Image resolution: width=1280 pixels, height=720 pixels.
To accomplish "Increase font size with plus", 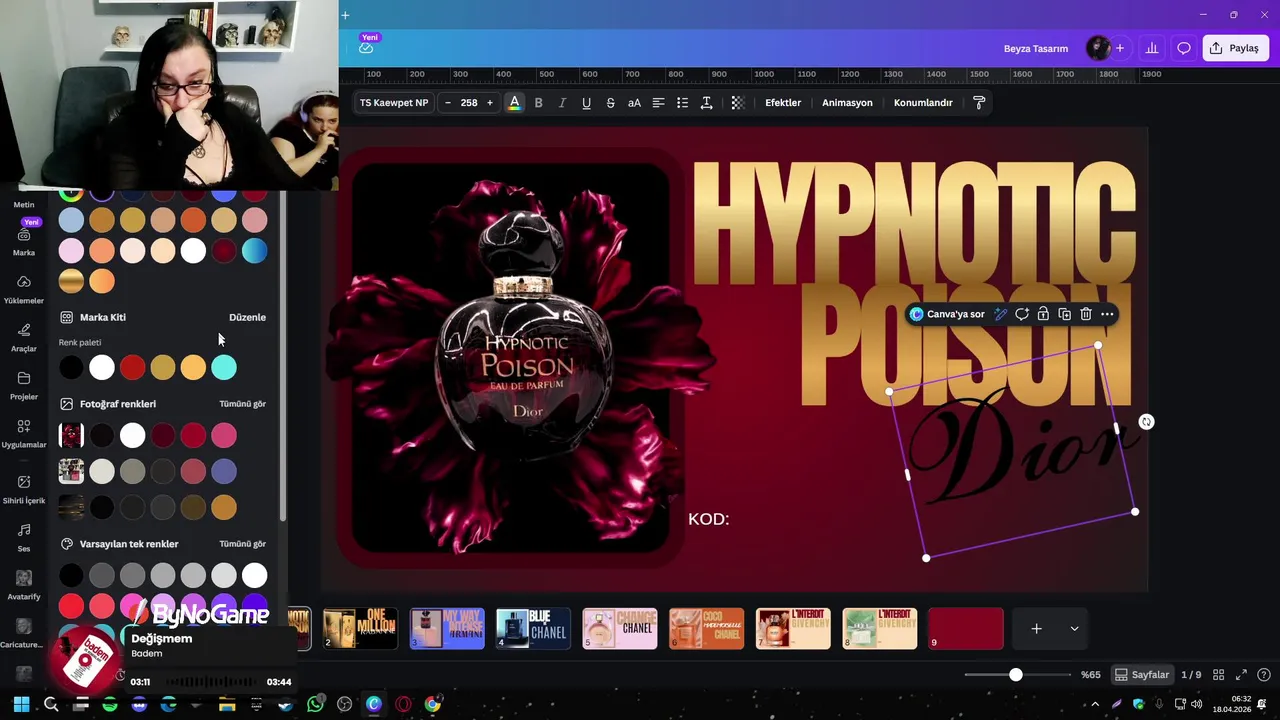I will (x=490, y=103).
